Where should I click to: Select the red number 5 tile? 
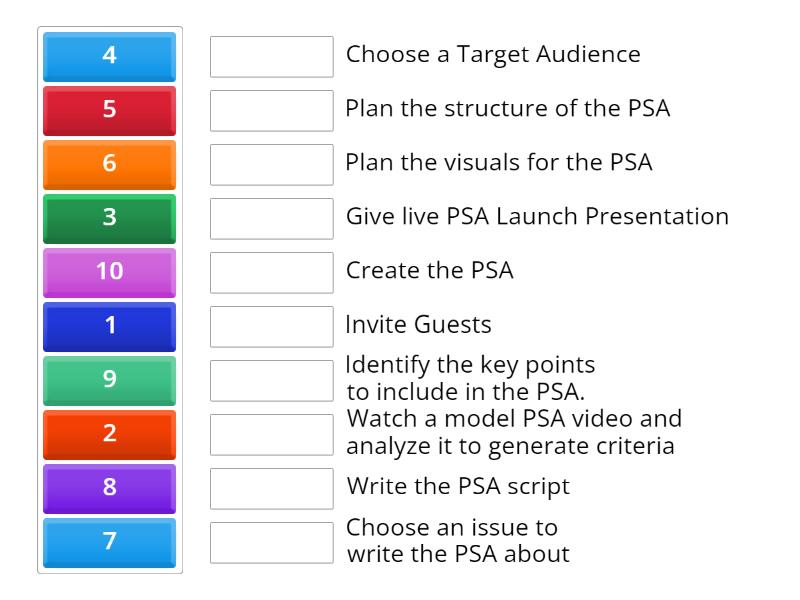click(x=108, y=111)
